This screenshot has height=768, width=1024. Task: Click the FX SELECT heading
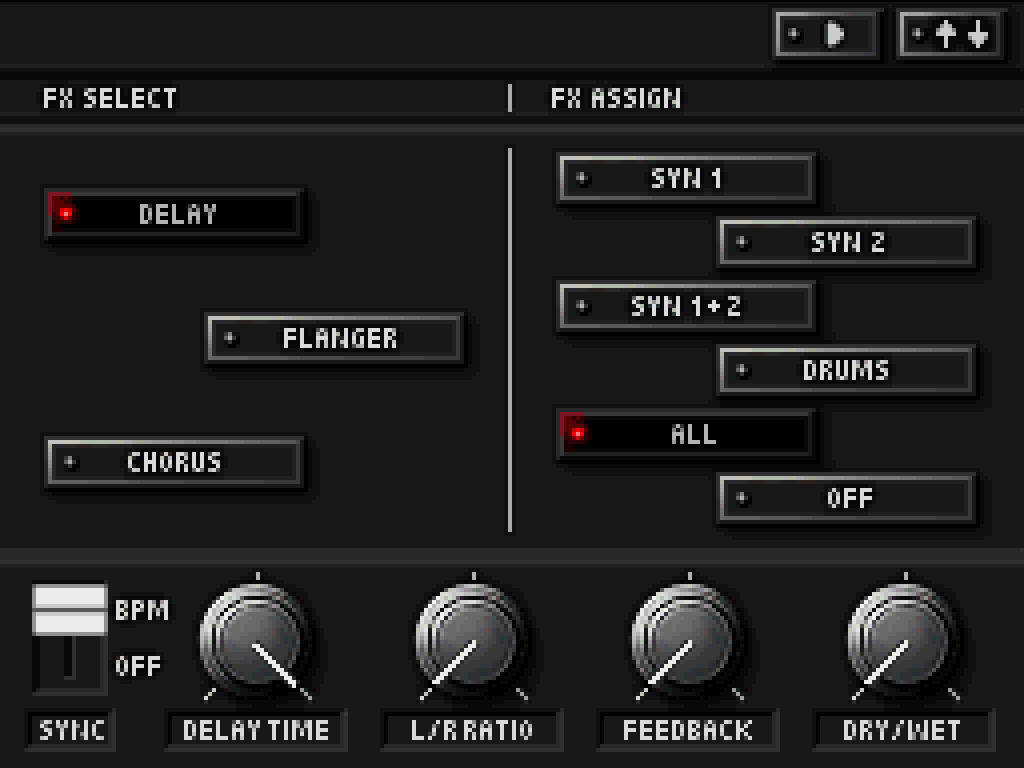click(x=110, y=99)
